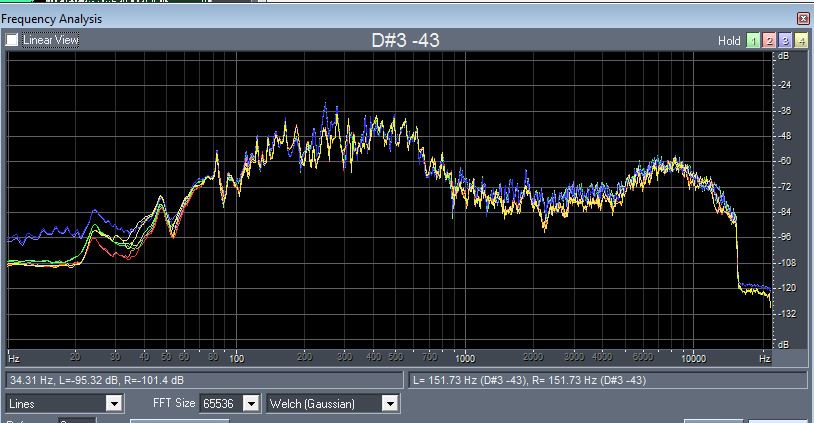Click the -60 label on dB scale
The height and width of the screenshot is (423, 814).
click(x=786, y=161)
